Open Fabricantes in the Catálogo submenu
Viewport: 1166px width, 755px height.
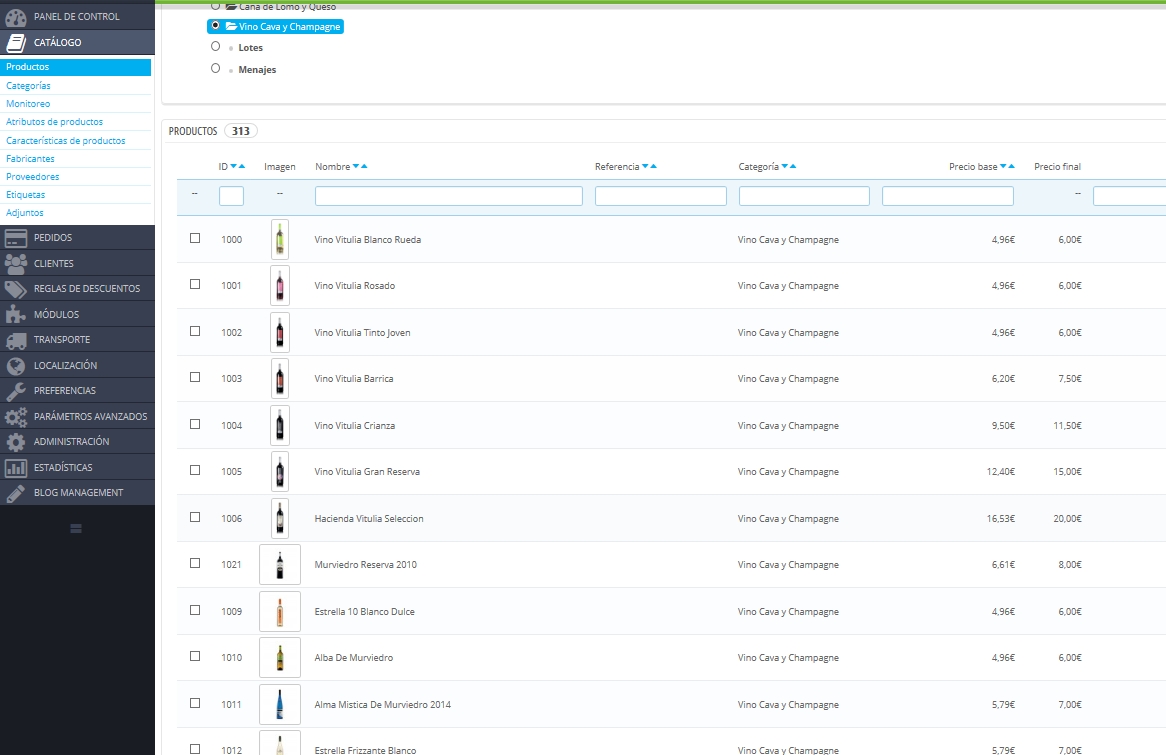[x=30, y=158]
